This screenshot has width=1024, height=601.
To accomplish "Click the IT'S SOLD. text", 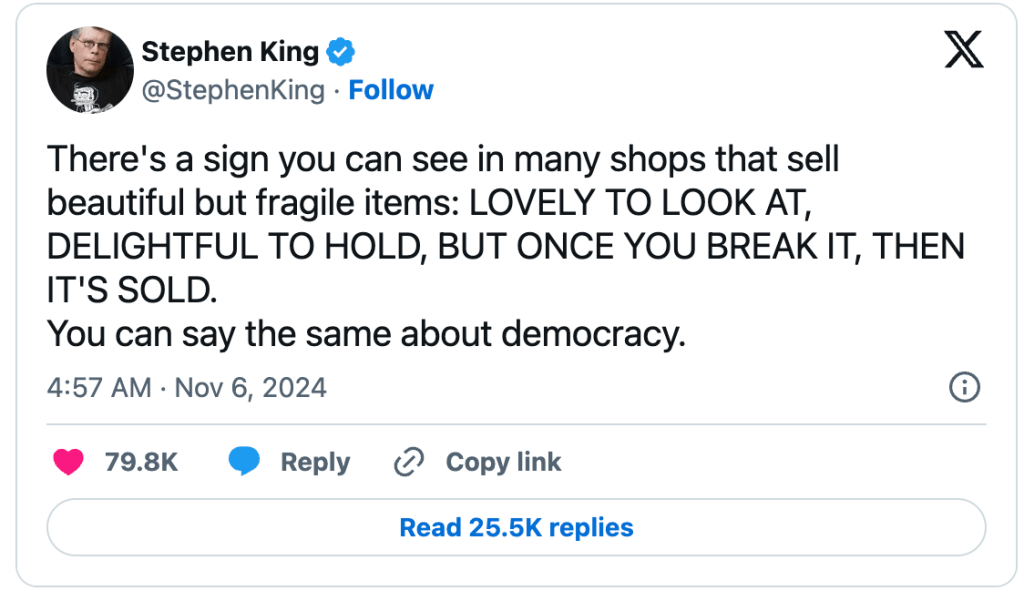I will click(131, 291).
